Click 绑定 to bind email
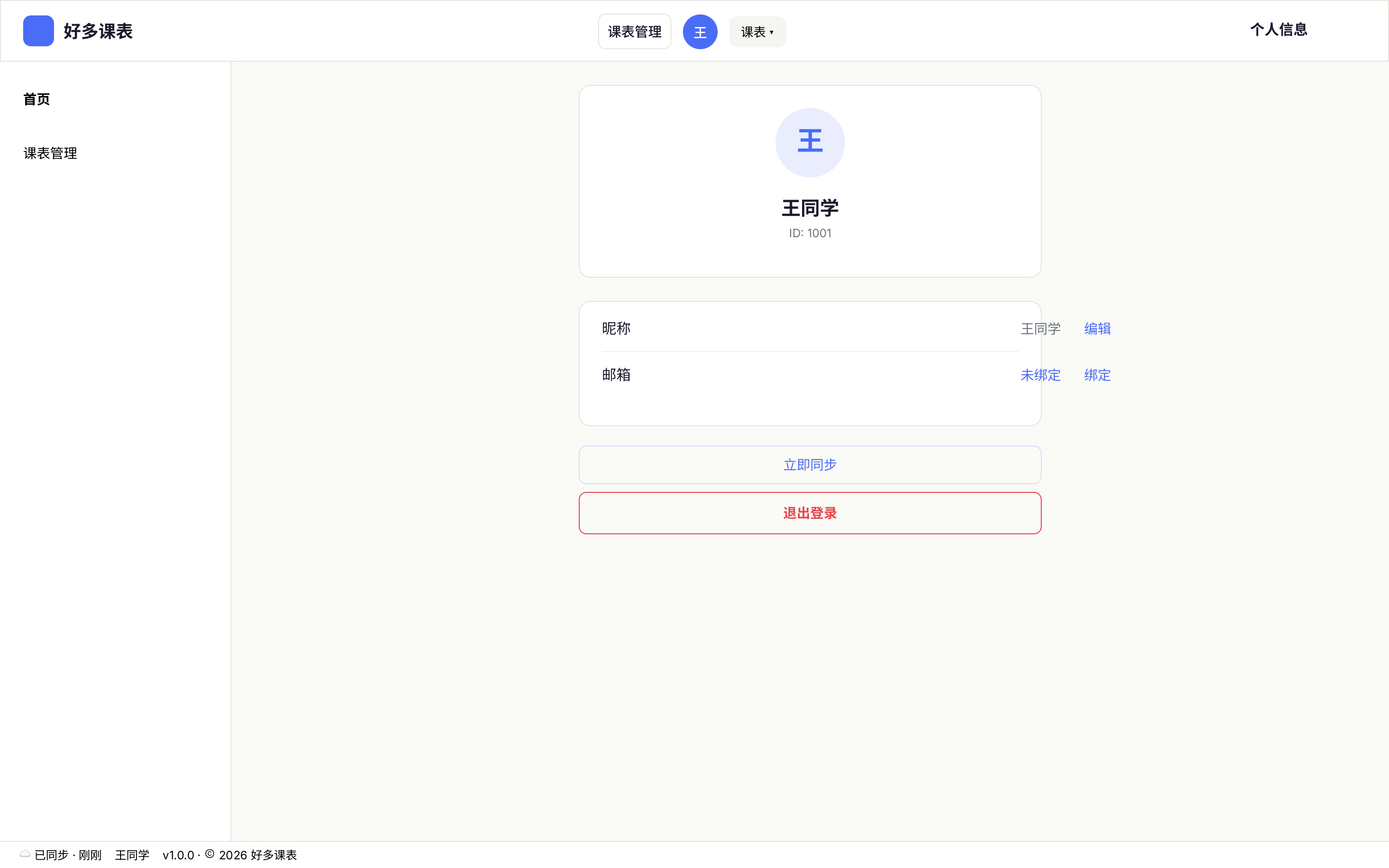1389x868 pixels. 1097,376
